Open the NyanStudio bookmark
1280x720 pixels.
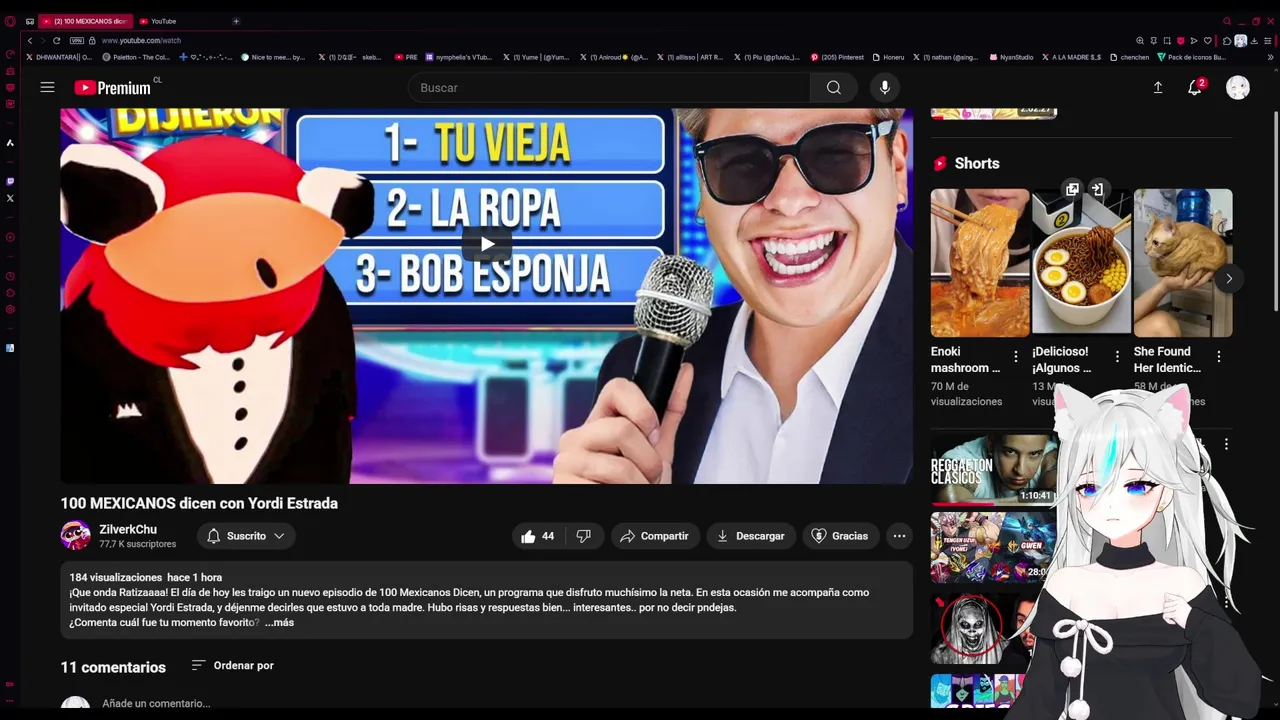point(1011,57)
